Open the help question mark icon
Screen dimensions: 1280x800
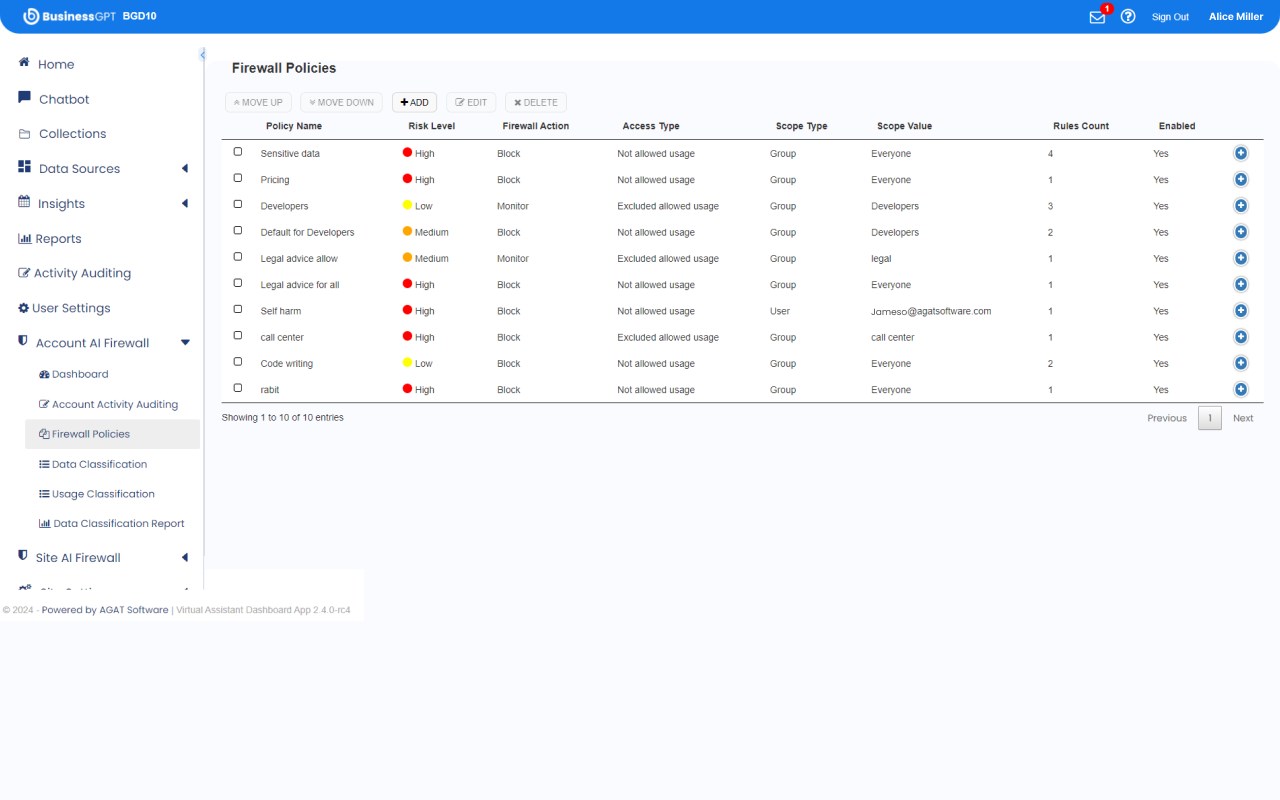[x=1128, y=17]
